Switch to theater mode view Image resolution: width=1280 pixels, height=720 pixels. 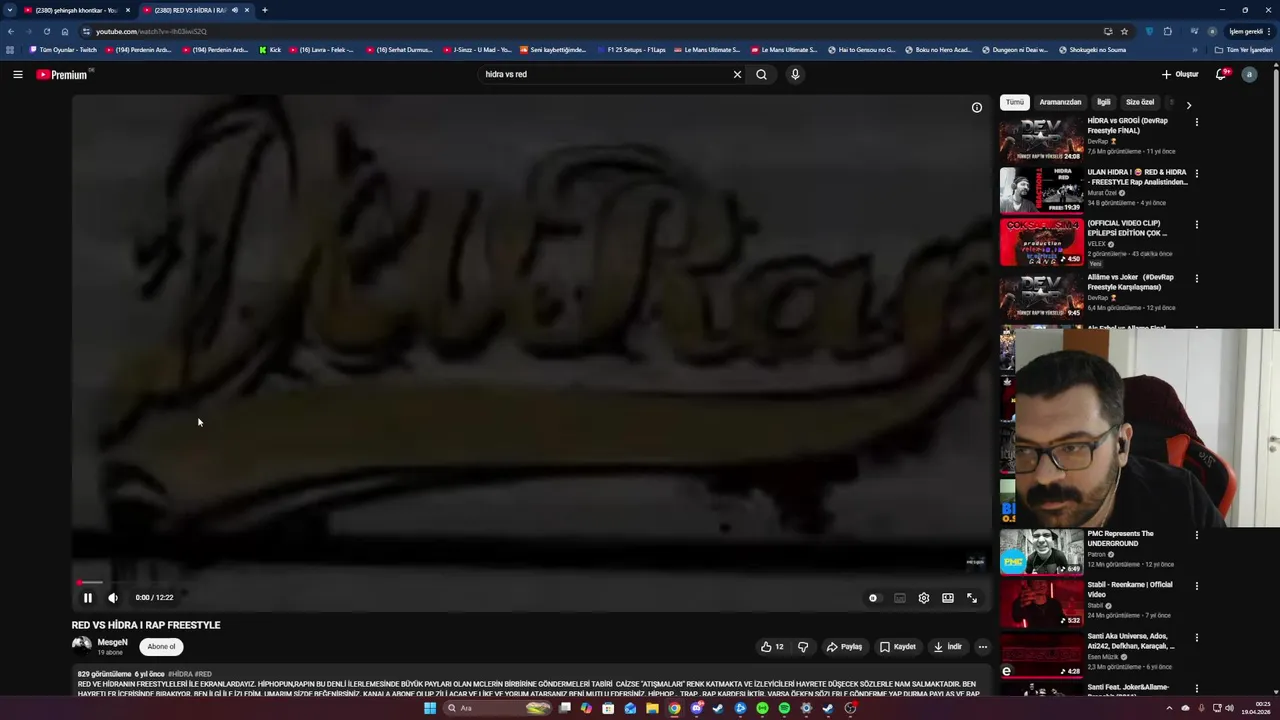tap(948, 598)
